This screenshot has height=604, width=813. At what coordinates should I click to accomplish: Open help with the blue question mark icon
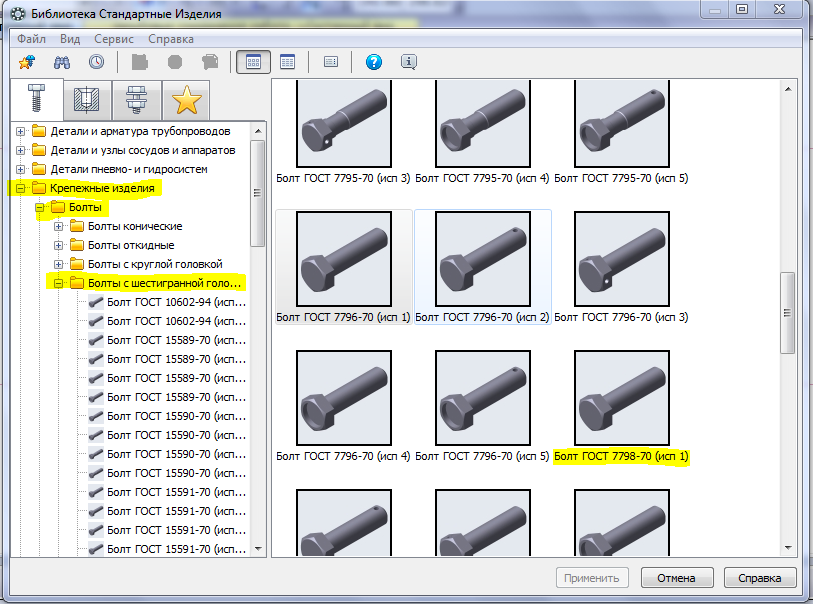point(374,62)
